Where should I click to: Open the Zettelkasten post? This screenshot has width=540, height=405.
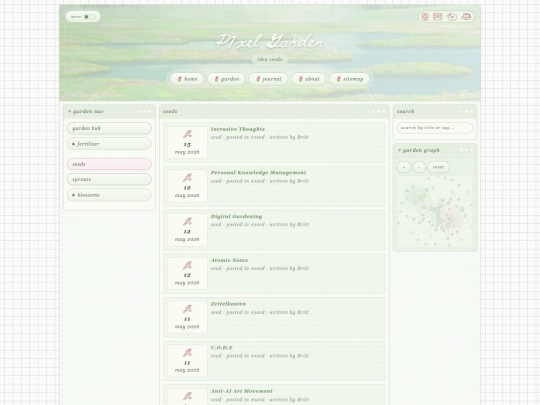[x=228, y=304]
